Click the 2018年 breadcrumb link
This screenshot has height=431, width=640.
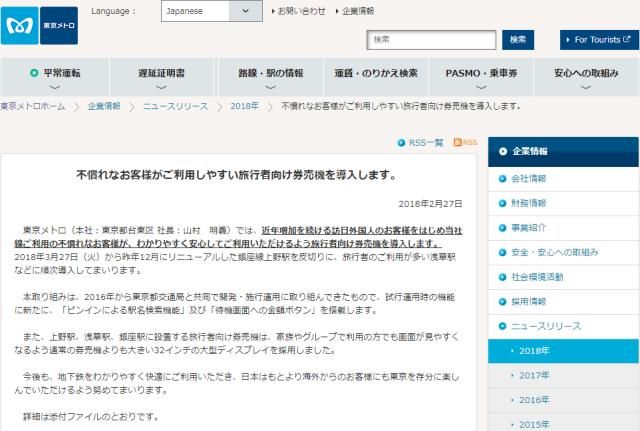click(244, 107)
